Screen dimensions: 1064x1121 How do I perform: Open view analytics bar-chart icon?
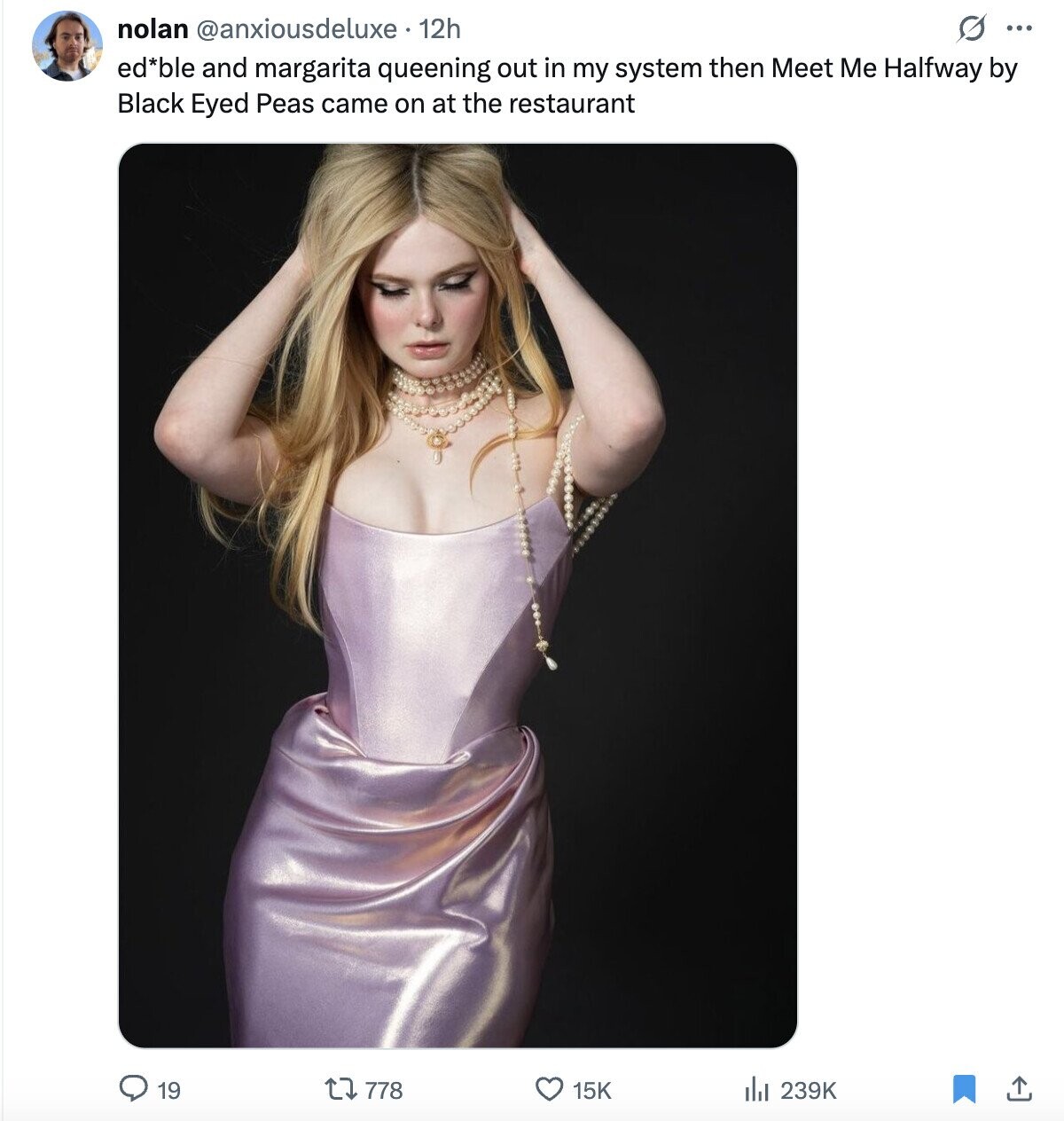tap(756, 1088)
